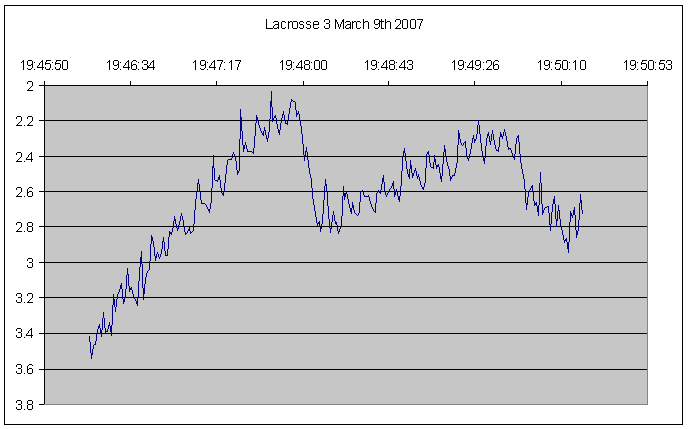Click the 19:47:17 time axis label
Viewport: 688px width, 429px height.
tap(216, 65)
